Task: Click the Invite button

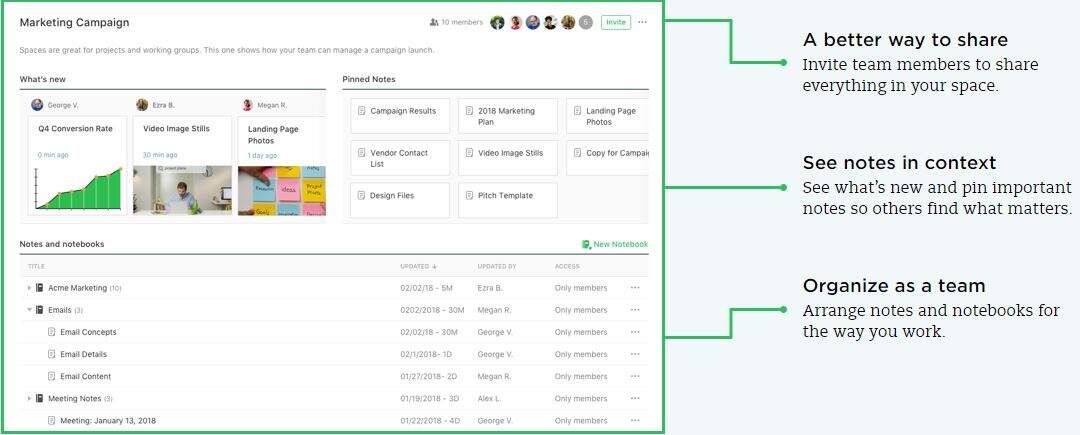Action: tap(615, 22)
